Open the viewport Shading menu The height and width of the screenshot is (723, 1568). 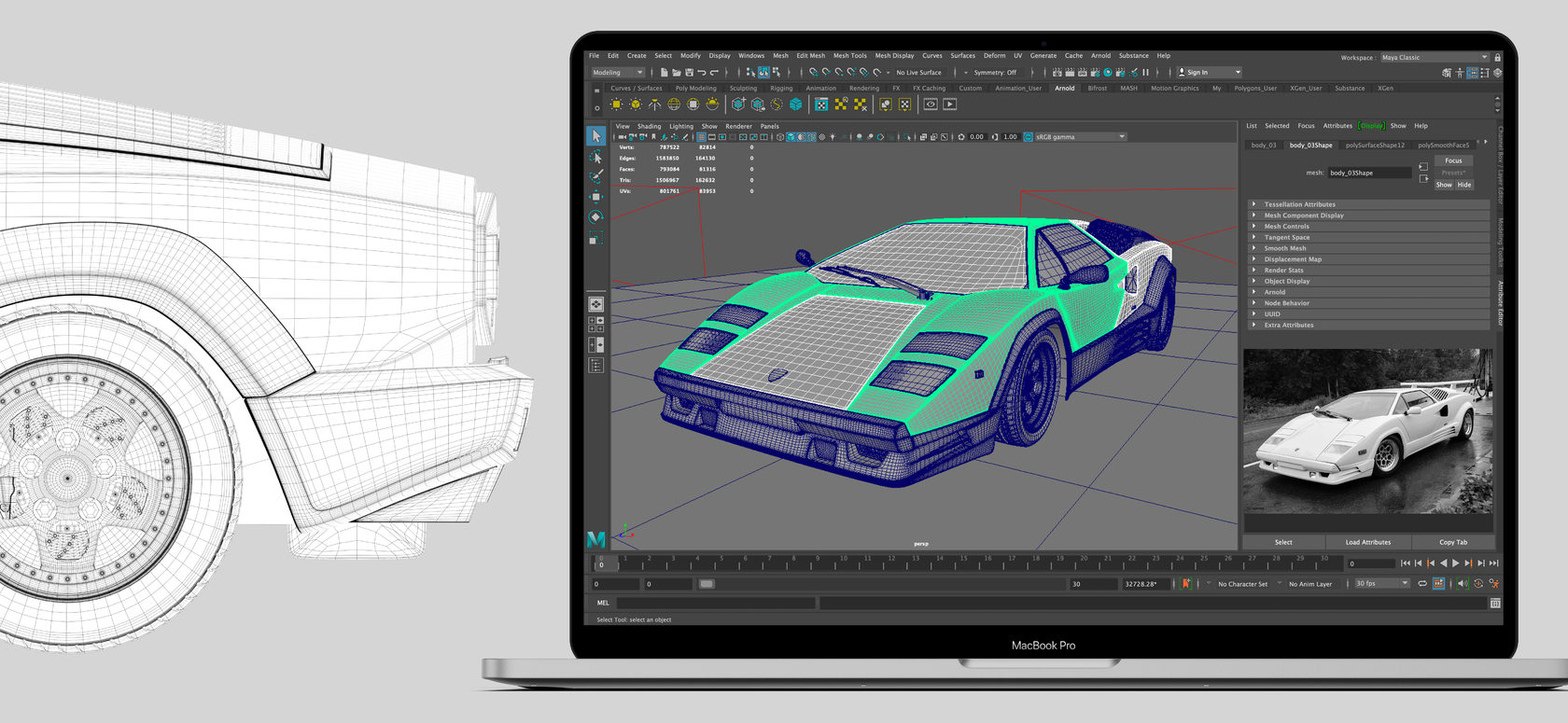(x=649, y=126)
